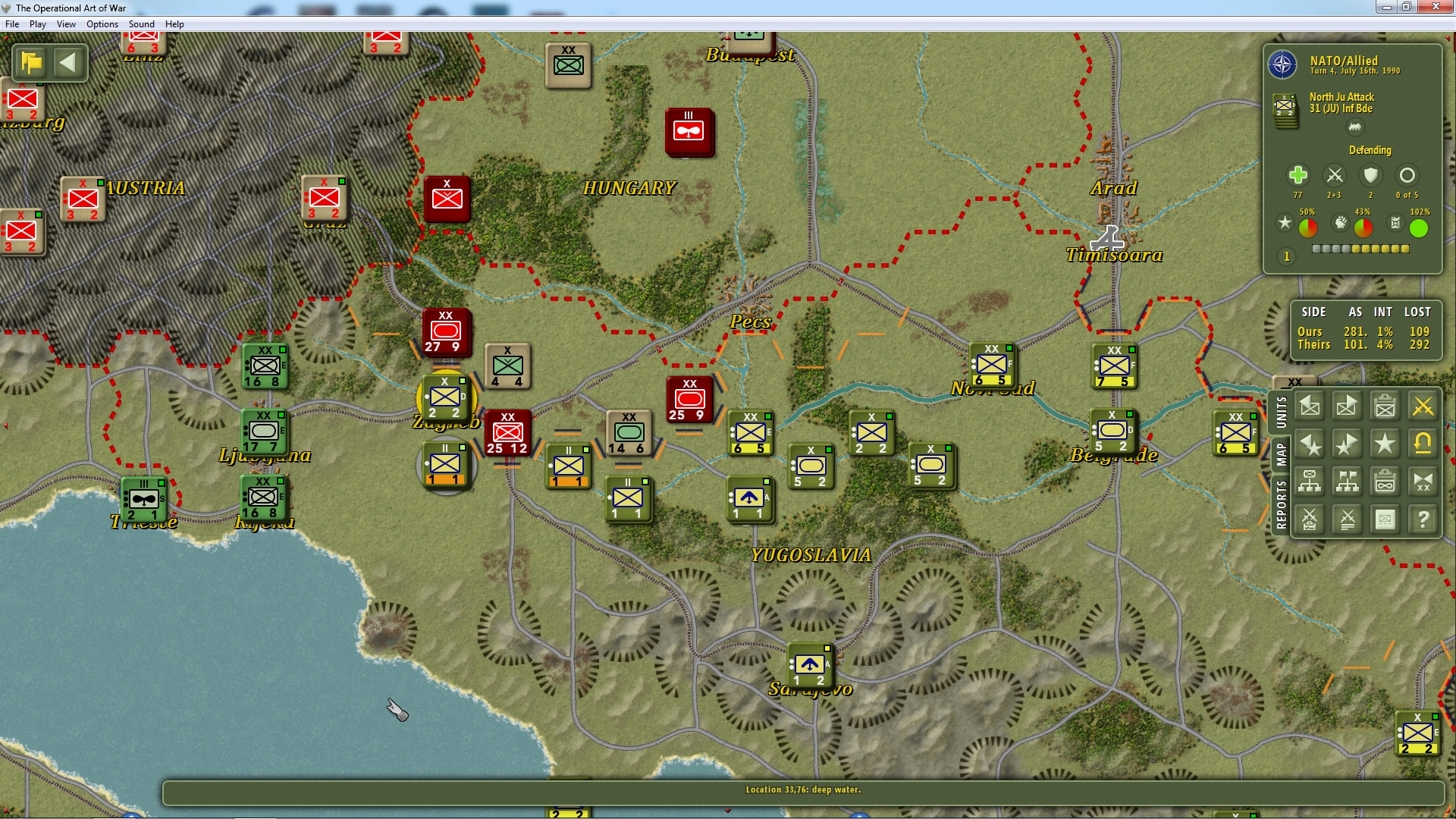This screenshot has width=1456, height=819.
Task: Click the NATO compass emblem
Action: [1282, 64]
